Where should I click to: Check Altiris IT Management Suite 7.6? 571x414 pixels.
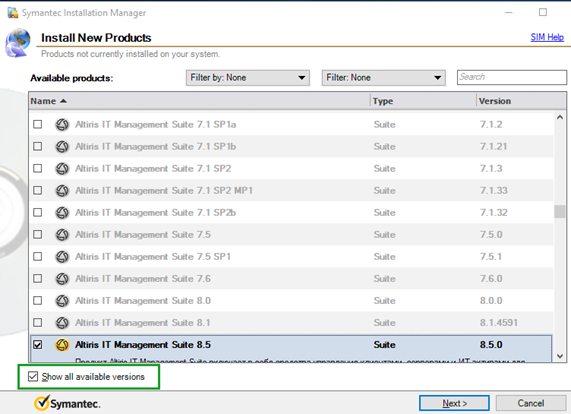pos(38,279)
